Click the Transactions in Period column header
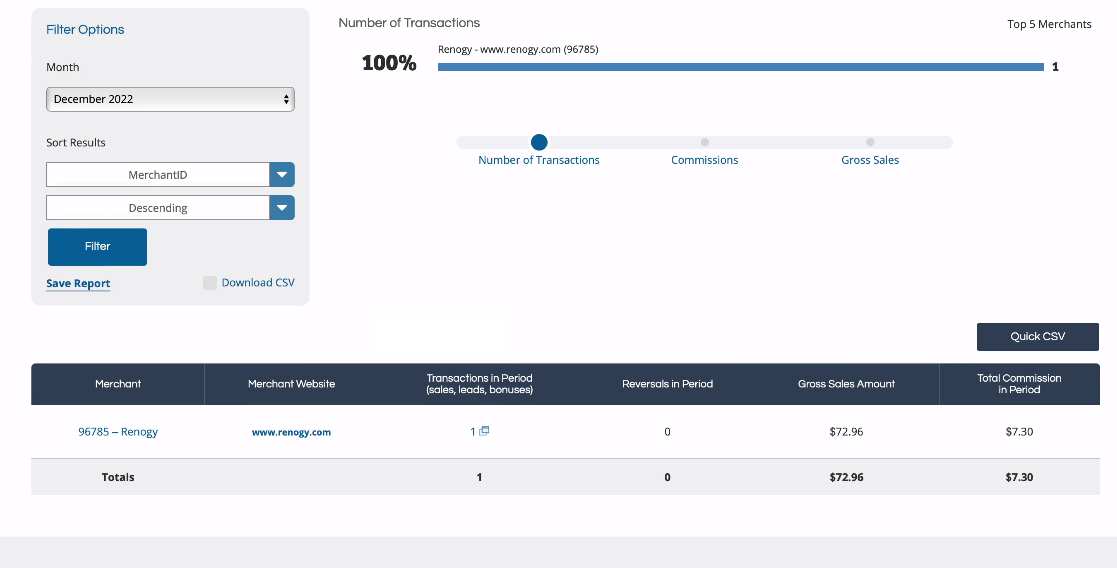 479,383
